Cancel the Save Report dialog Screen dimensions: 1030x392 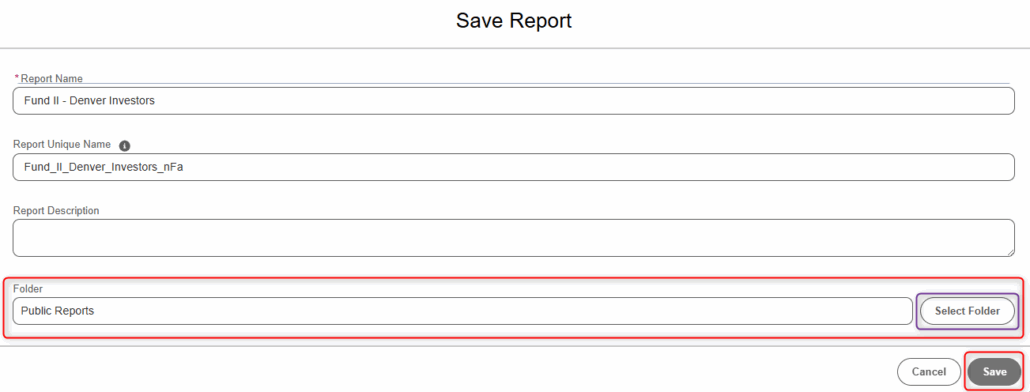coord(928,372)
